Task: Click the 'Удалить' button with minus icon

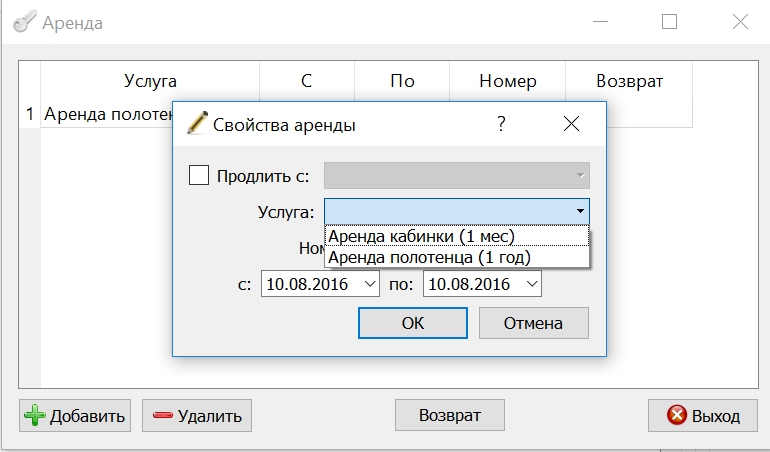Action: (197, 416)
